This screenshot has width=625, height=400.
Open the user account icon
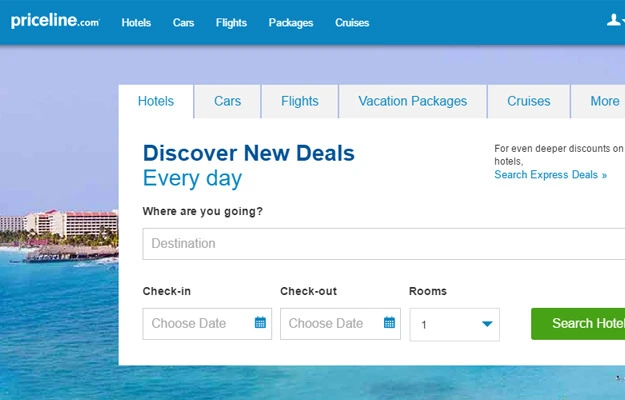(x=614, y=20)
